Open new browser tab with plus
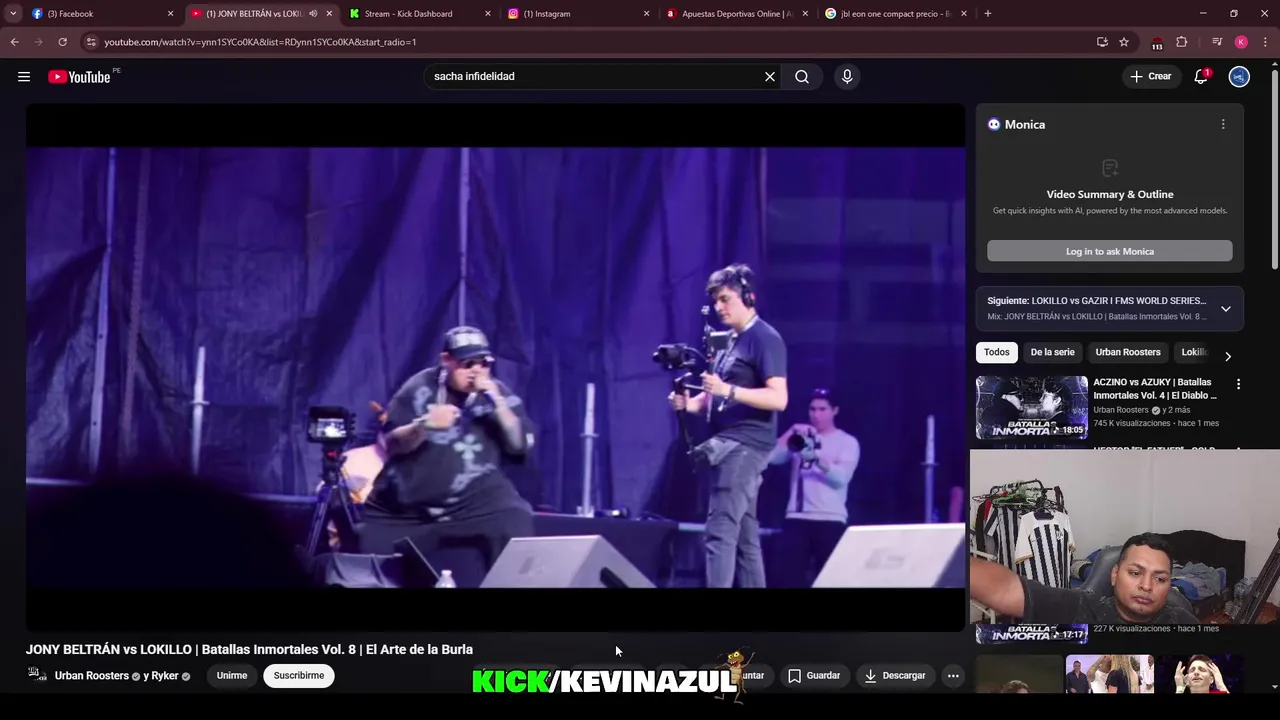This screenshot has height=720, width=1280. click(987, 13)
